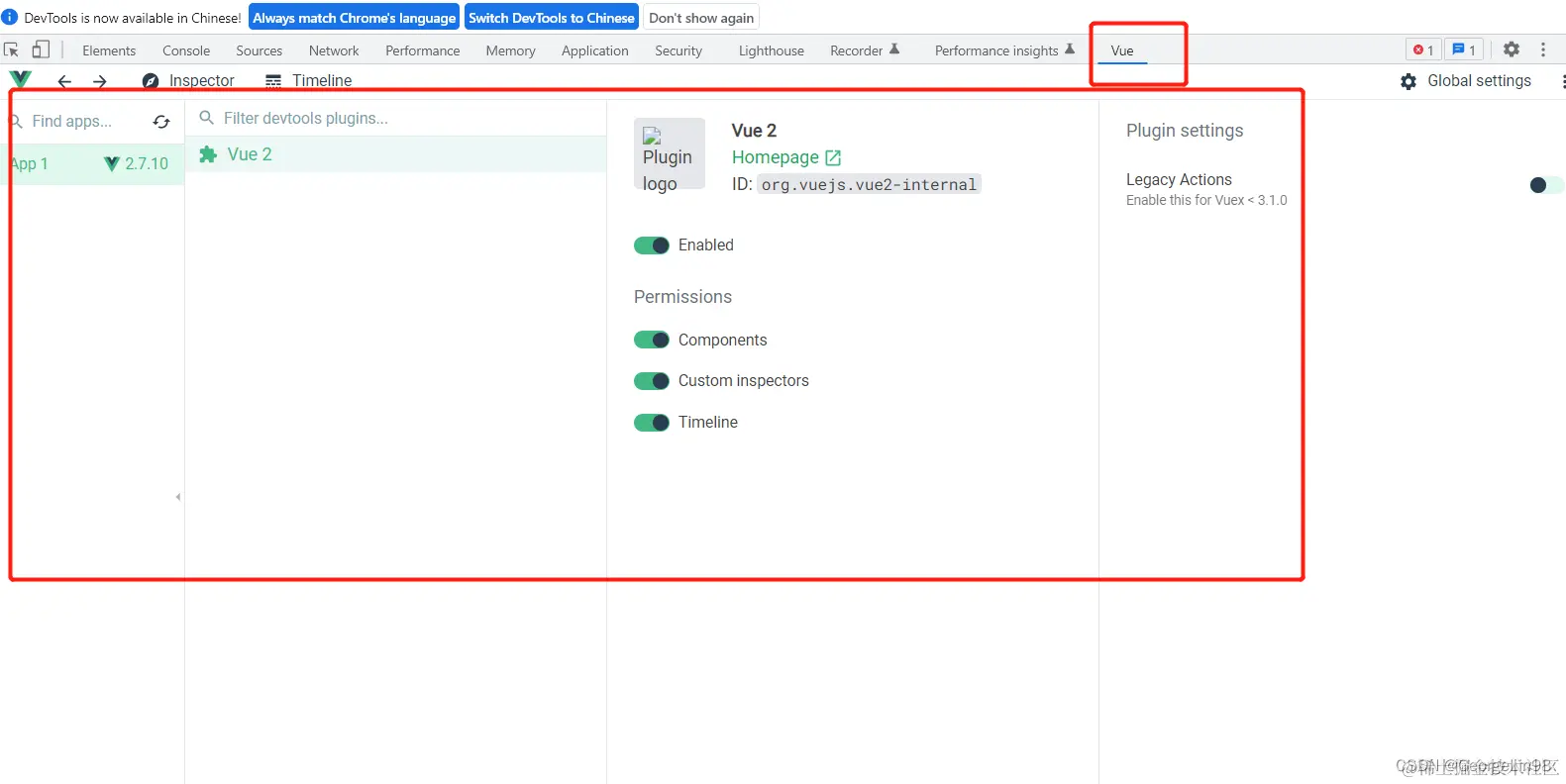Image resolution: width=1566 pixels, height=784 pixels.
Task: Click the Vue logo icon in toolbar
Action: [20, 79]
